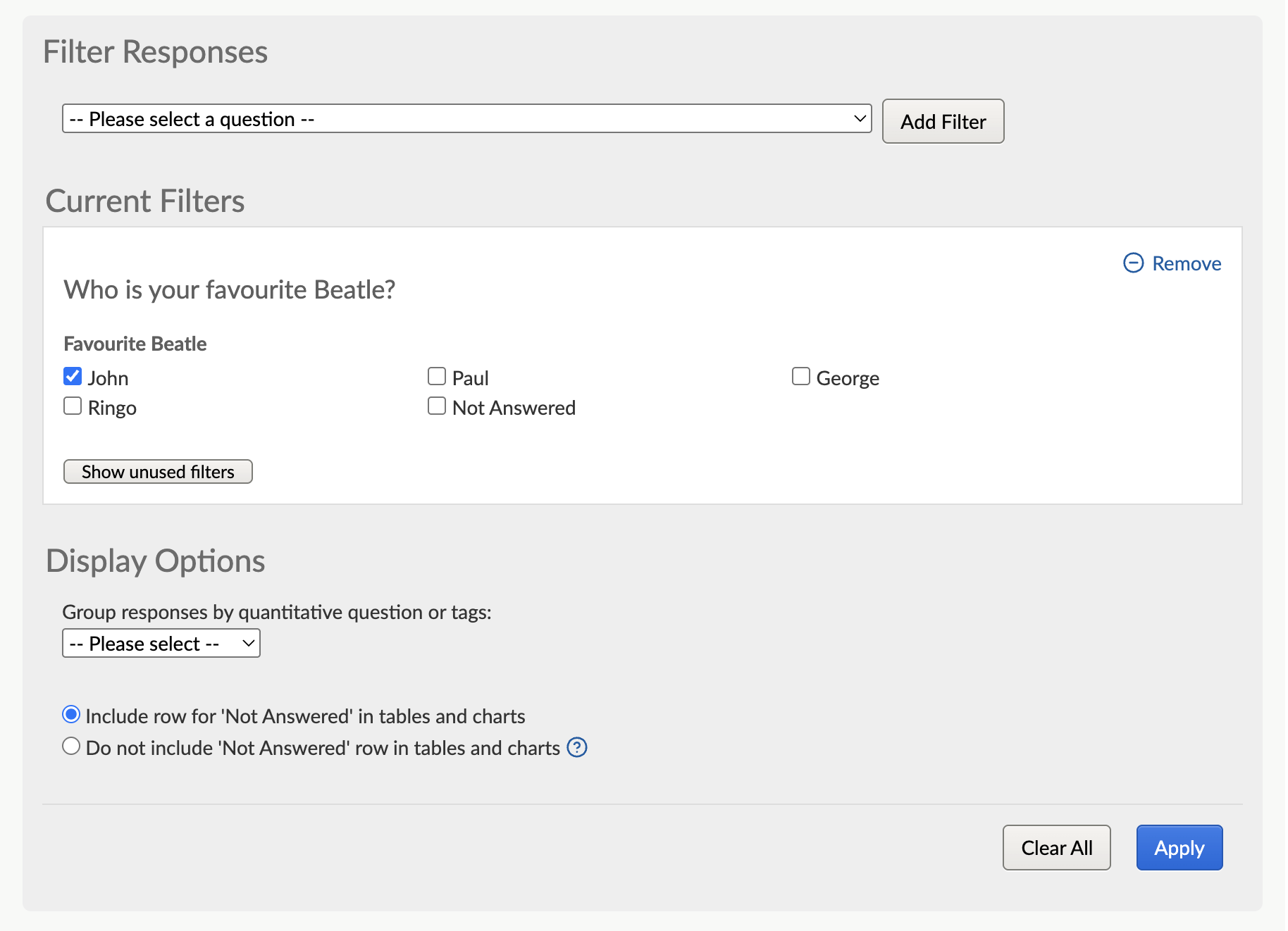Click 'Group responses by quantitative question' label
The width and height of the screenshot is (1288, 931).
pos(277,613)
